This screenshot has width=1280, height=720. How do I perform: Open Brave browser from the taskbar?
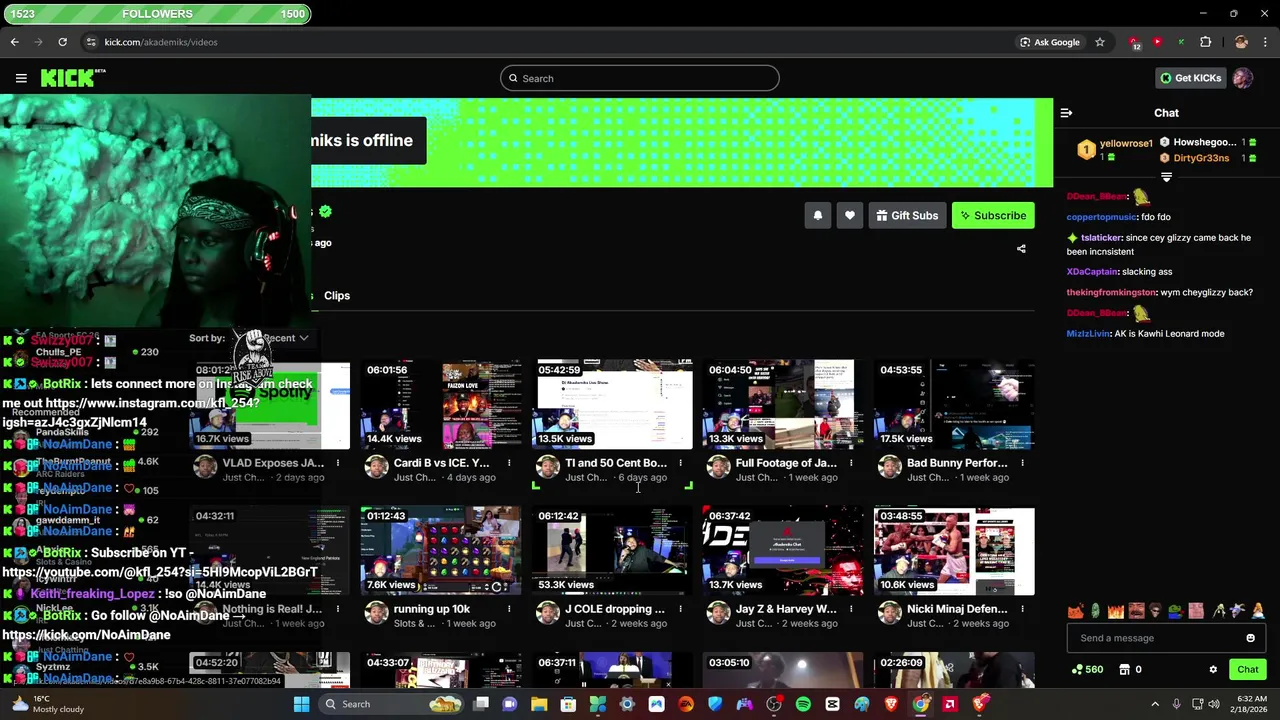point(891,704)
